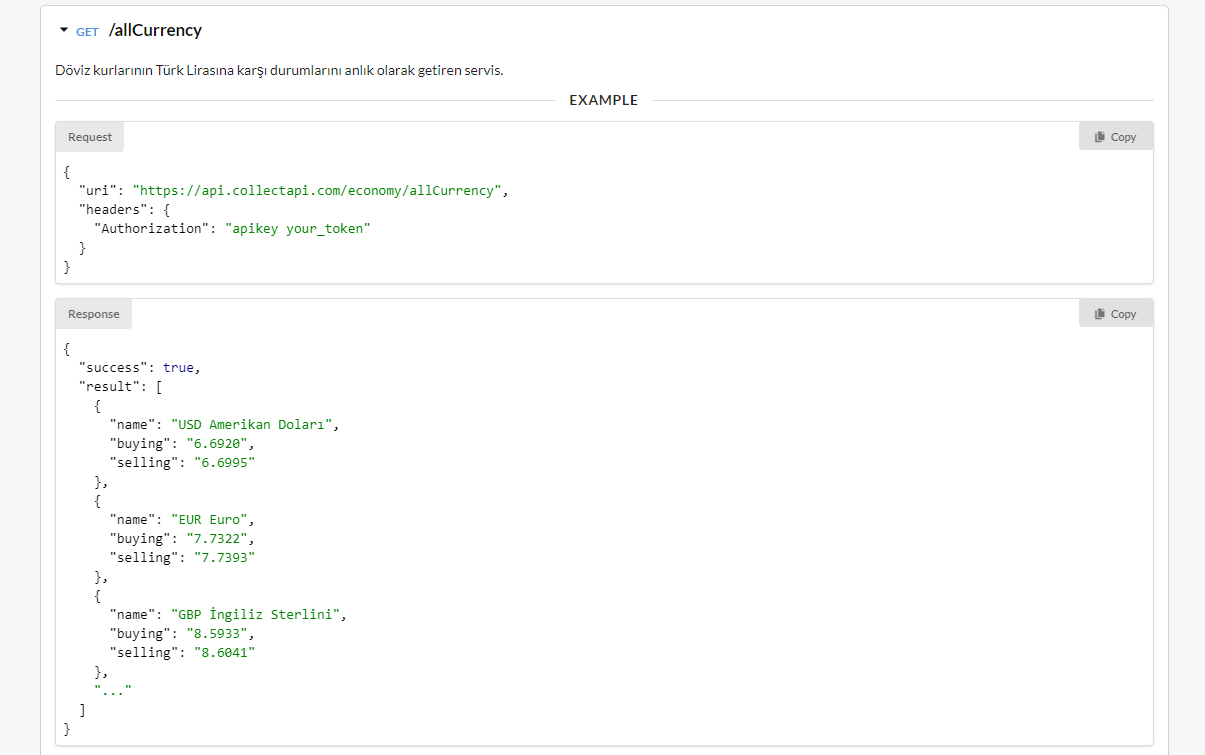1205x755 pixels.
Task: Click the "Authorization" key in request
Action: click(x=152, y=228)
